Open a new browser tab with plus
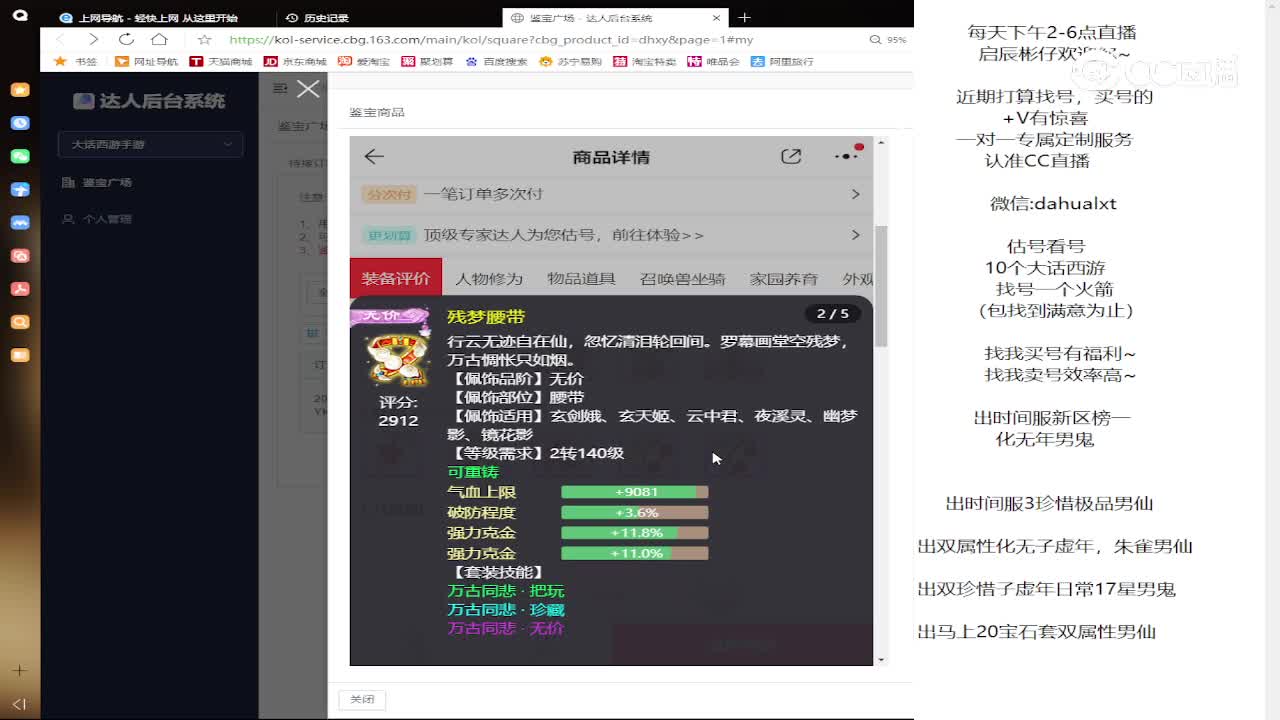This screenshot has height=720, width=1280. 744,17
